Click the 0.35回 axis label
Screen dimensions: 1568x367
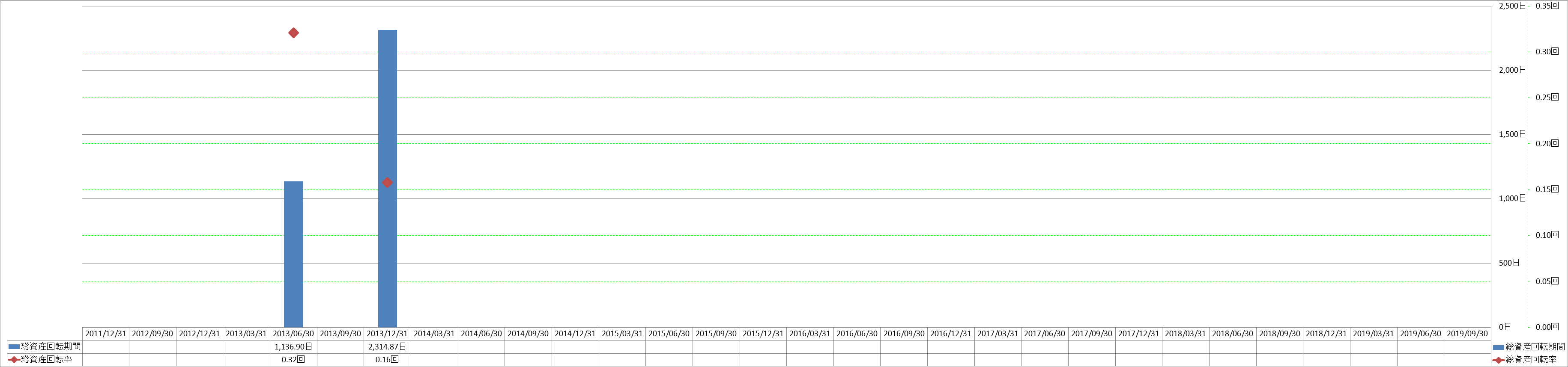tap(1547, 6)
